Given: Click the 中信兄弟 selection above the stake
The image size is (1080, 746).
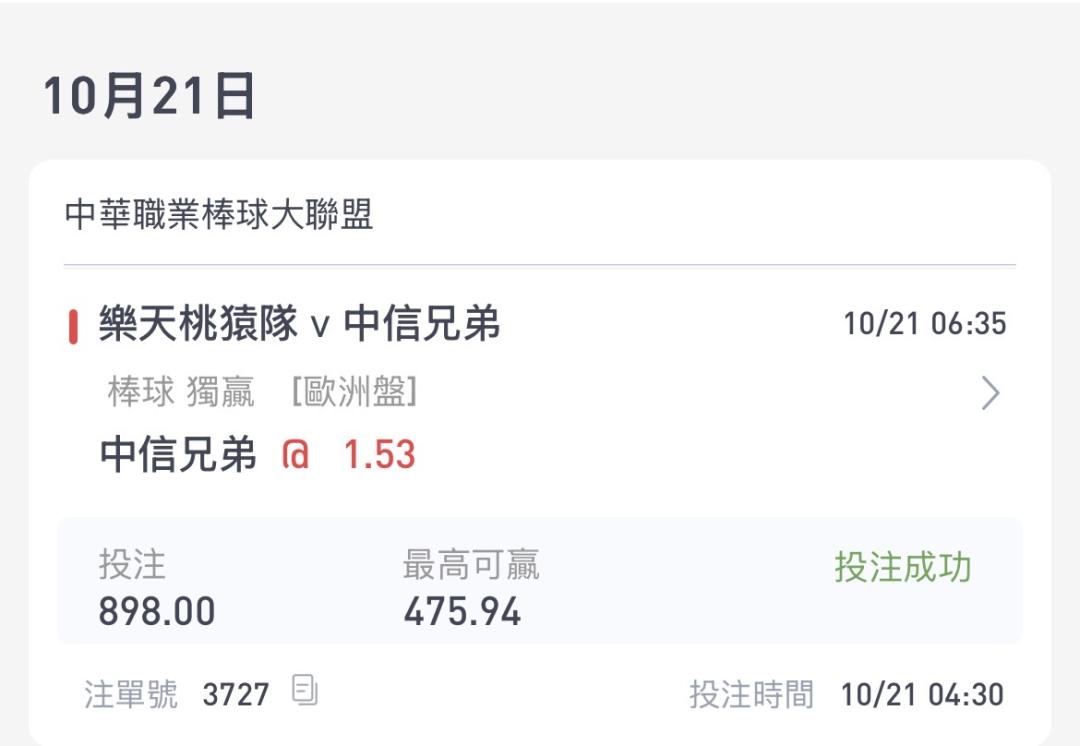Looking at the screenshot, I should (179, 455).
